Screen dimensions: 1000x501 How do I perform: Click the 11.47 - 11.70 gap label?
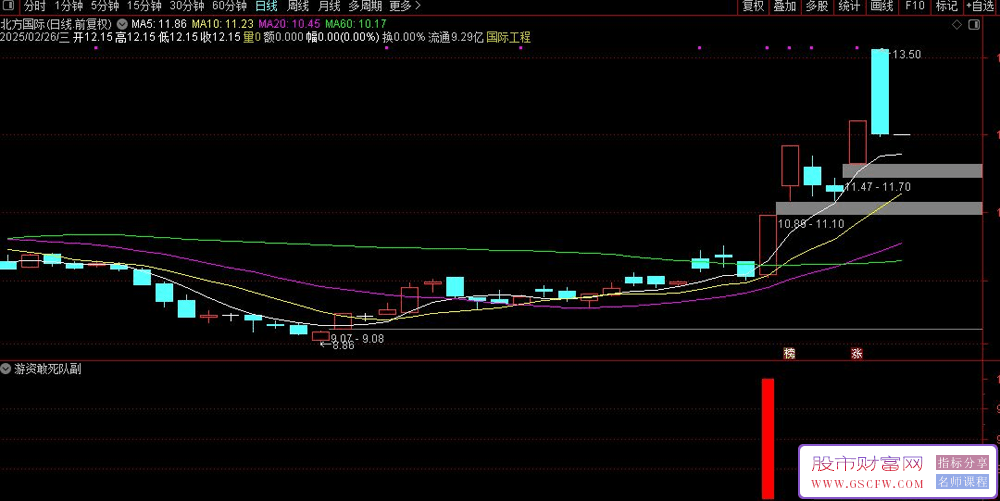[878, 187]
